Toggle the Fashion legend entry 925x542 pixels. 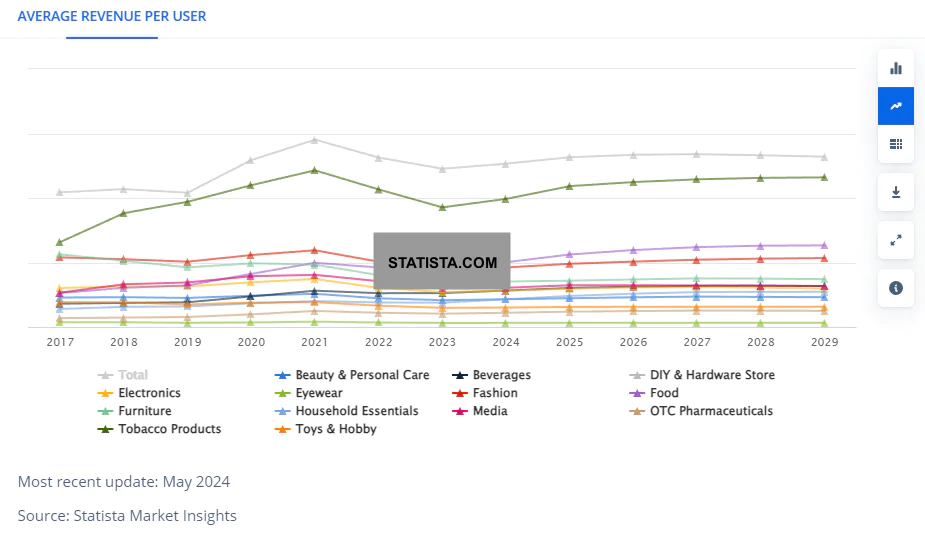[x=485, y=393]
